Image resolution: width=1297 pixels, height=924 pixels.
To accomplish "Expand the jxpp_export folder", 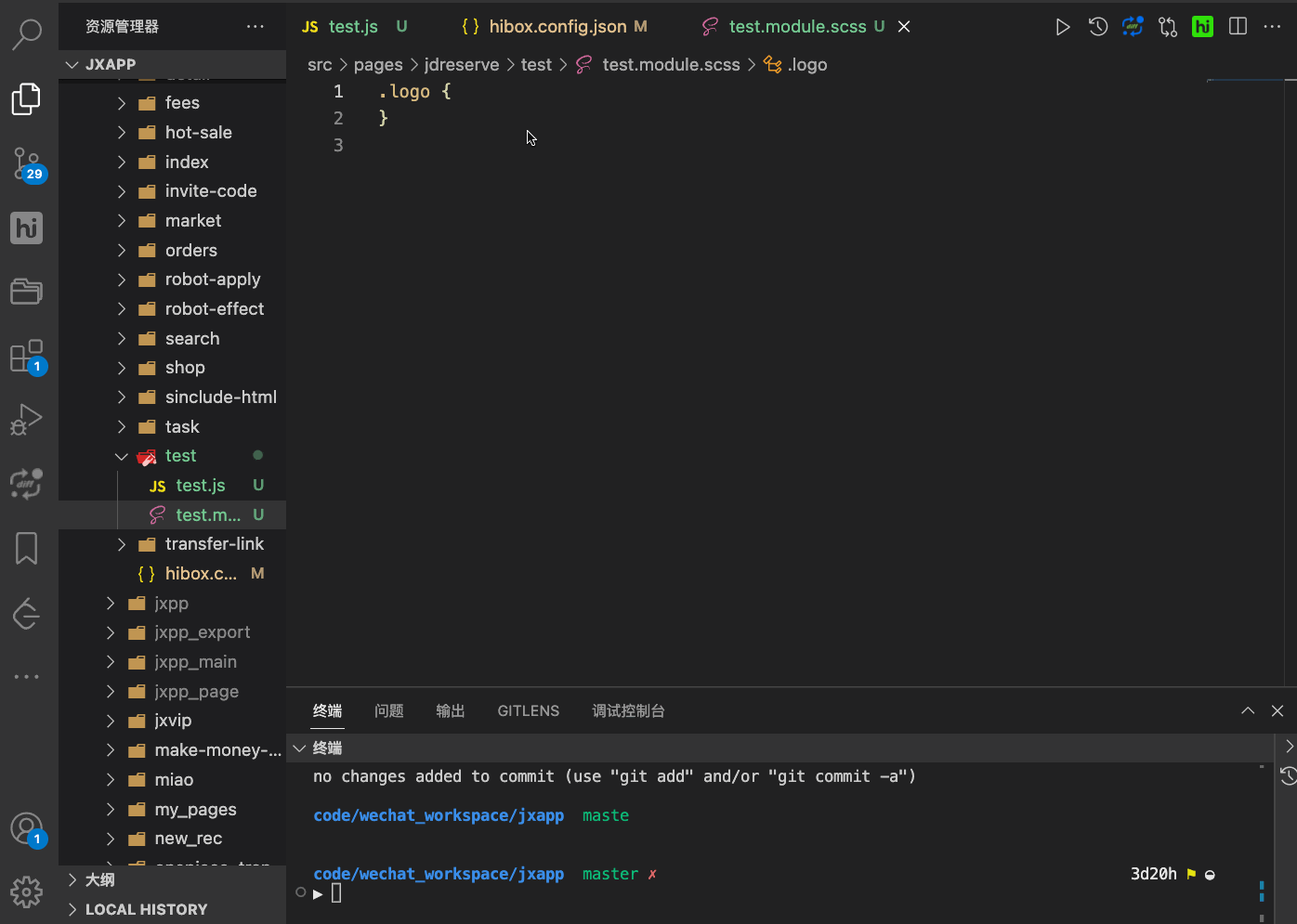I will click(x=172, y=632).
